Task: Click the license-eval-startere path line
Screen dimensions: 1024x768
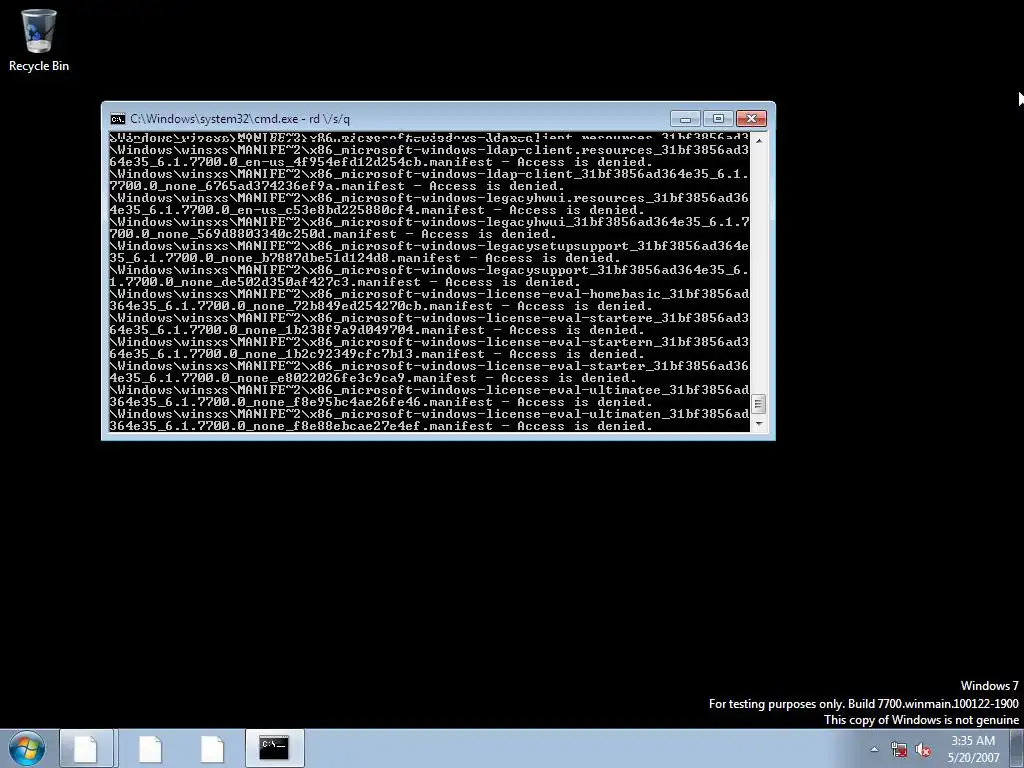Action: pos(429,318)
